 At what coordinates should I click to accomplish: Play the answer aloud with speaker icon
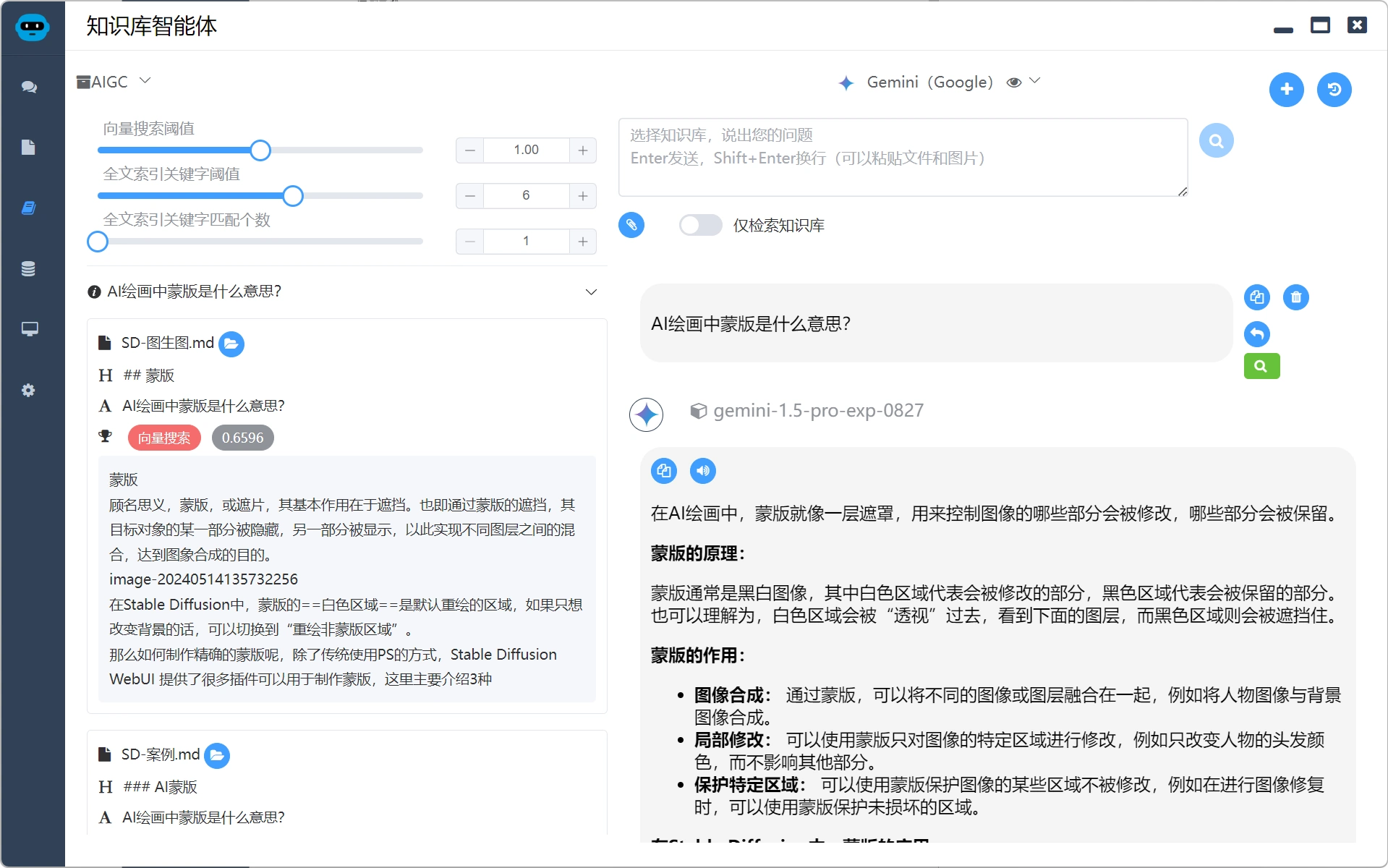[702, 471]
